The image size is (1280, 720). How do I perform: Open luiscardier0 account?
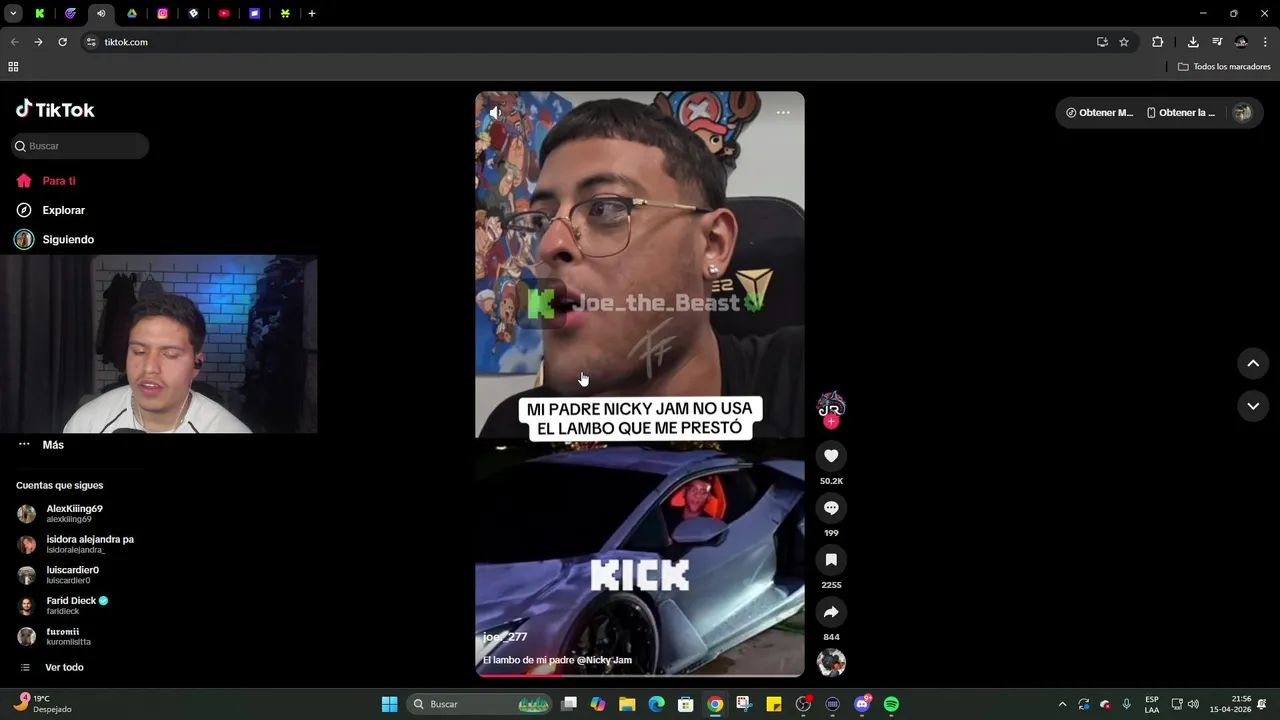click(x=72, y=575)
